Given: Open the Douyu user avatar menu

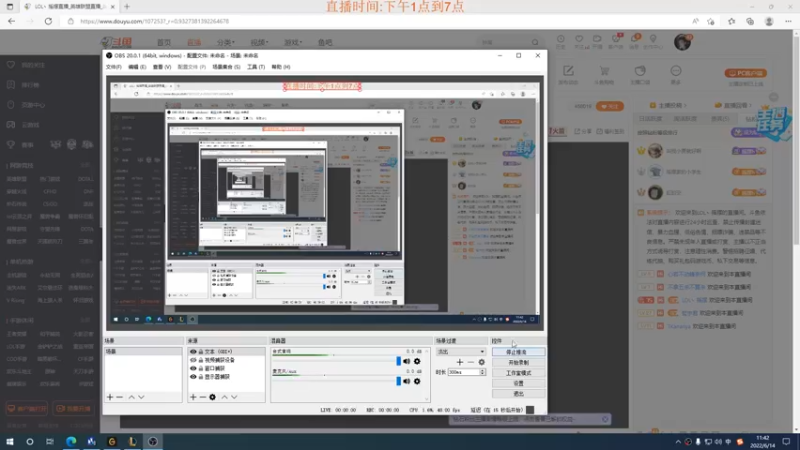Looking at the screenshot, I should 682,42.
